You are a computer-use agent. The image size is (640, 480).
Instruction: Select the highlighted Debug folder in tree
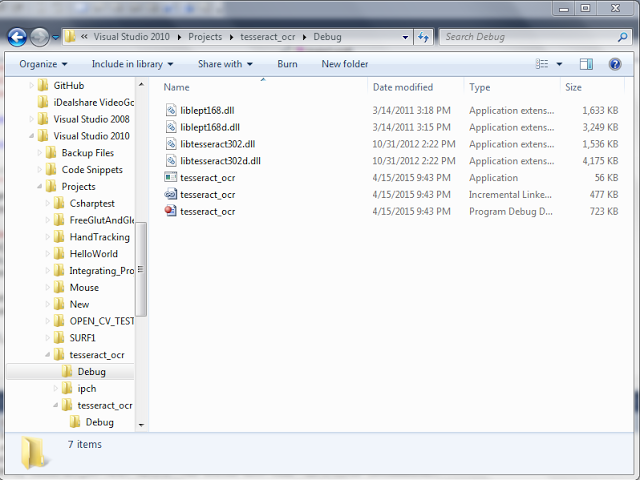click(91, 372)
